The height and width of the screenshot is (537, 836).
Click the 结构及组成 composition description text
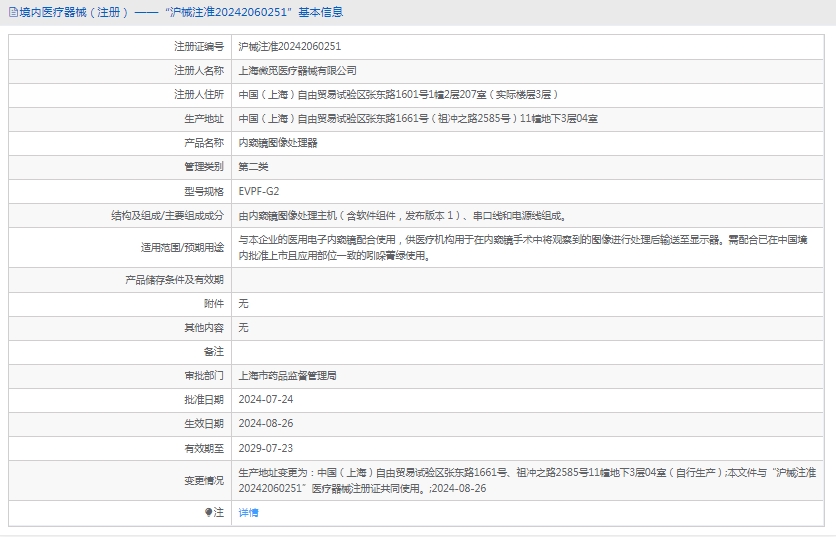pyautogui.click(x=402, y=215)
